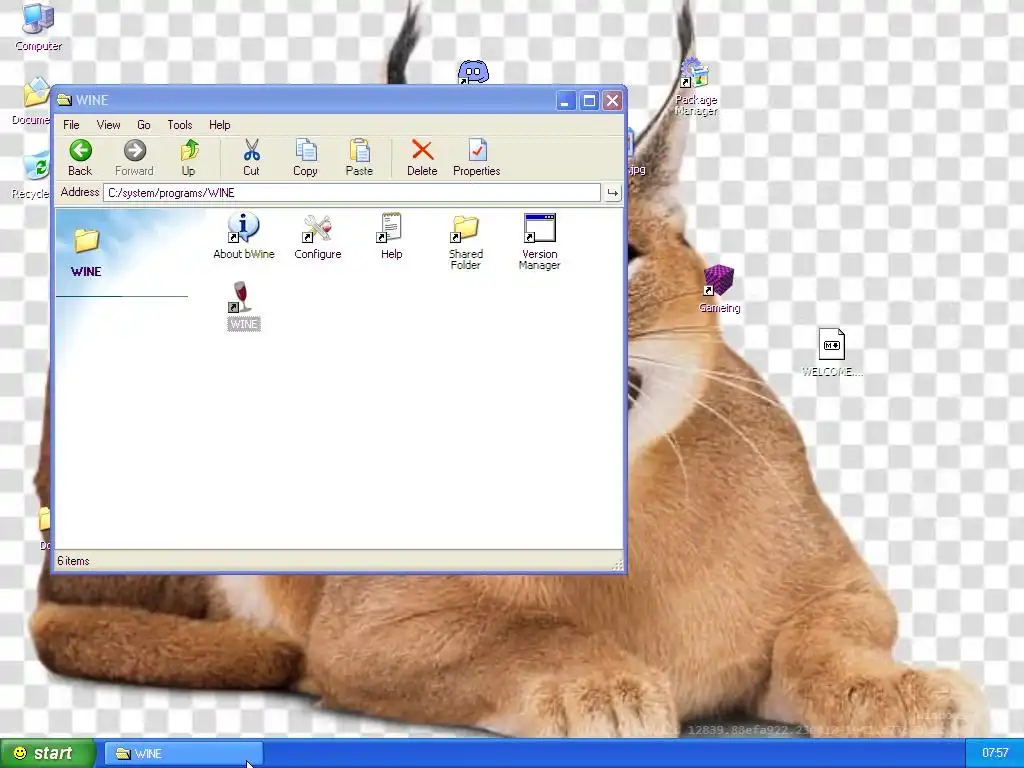
Task: Open the Tools menu
Action: (x=180, y=125)
